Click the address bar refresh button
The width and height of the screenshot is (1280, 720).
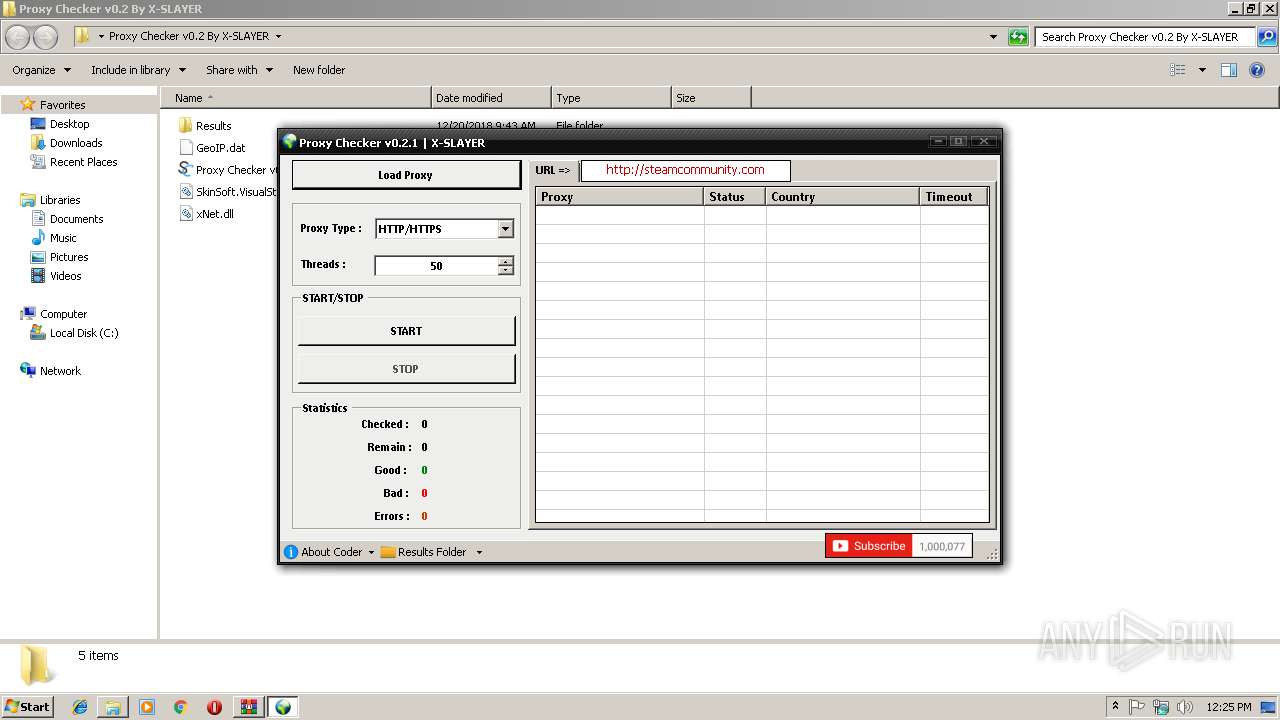click(1018, 37)
